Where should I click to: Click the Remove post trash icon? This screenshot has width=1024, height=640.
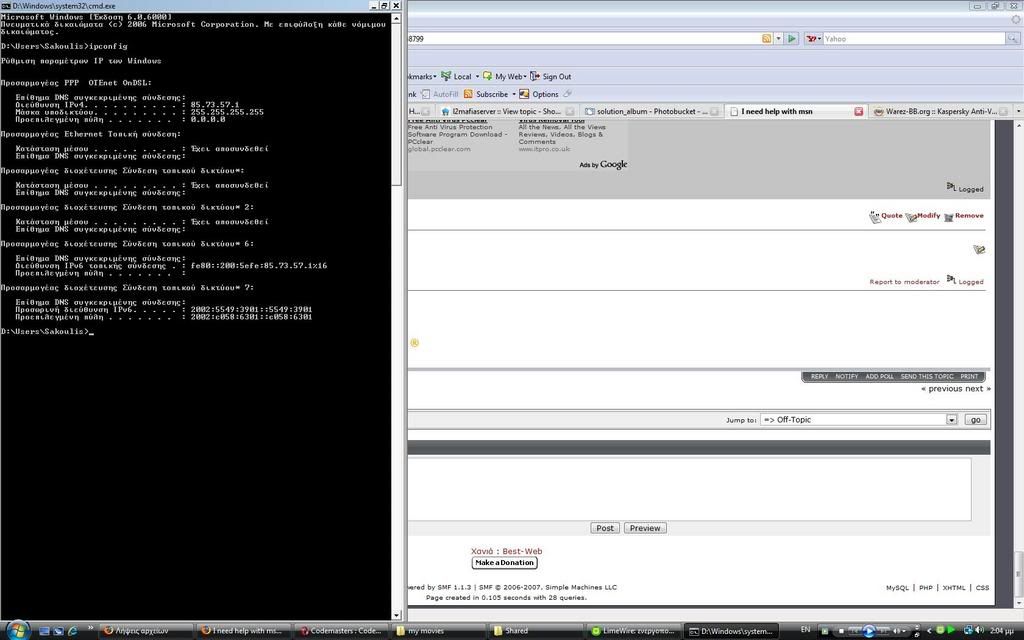(949, 216)
